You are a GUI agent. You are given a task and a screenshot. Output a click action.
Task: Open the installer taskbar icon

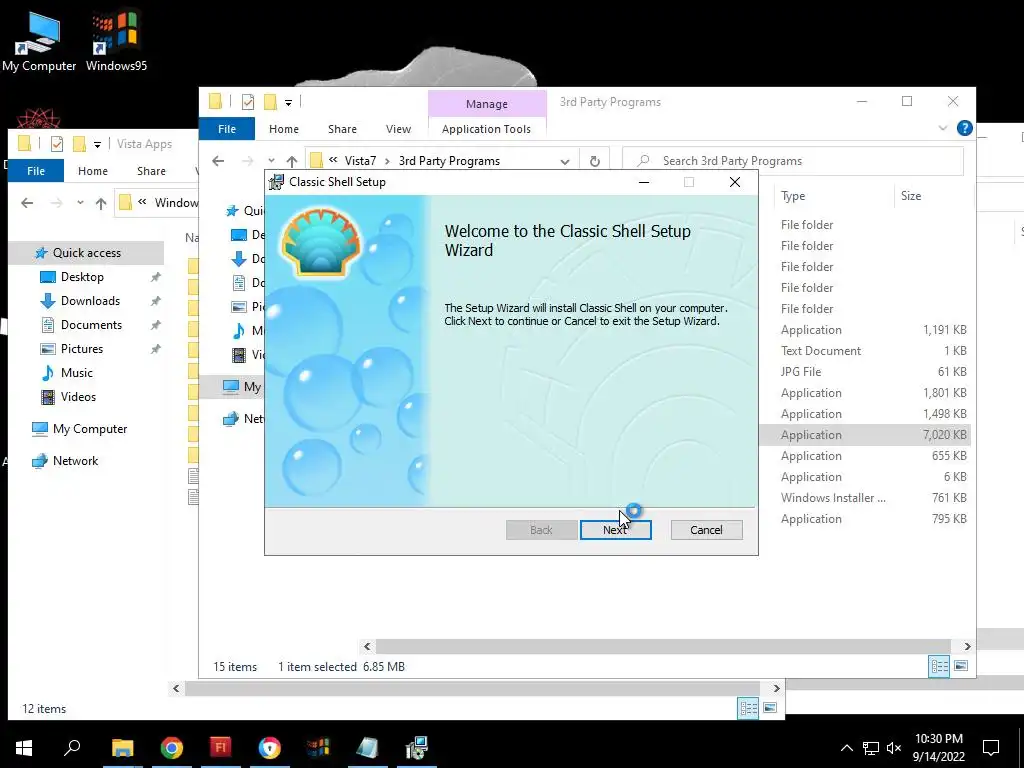tap(416, 748)
